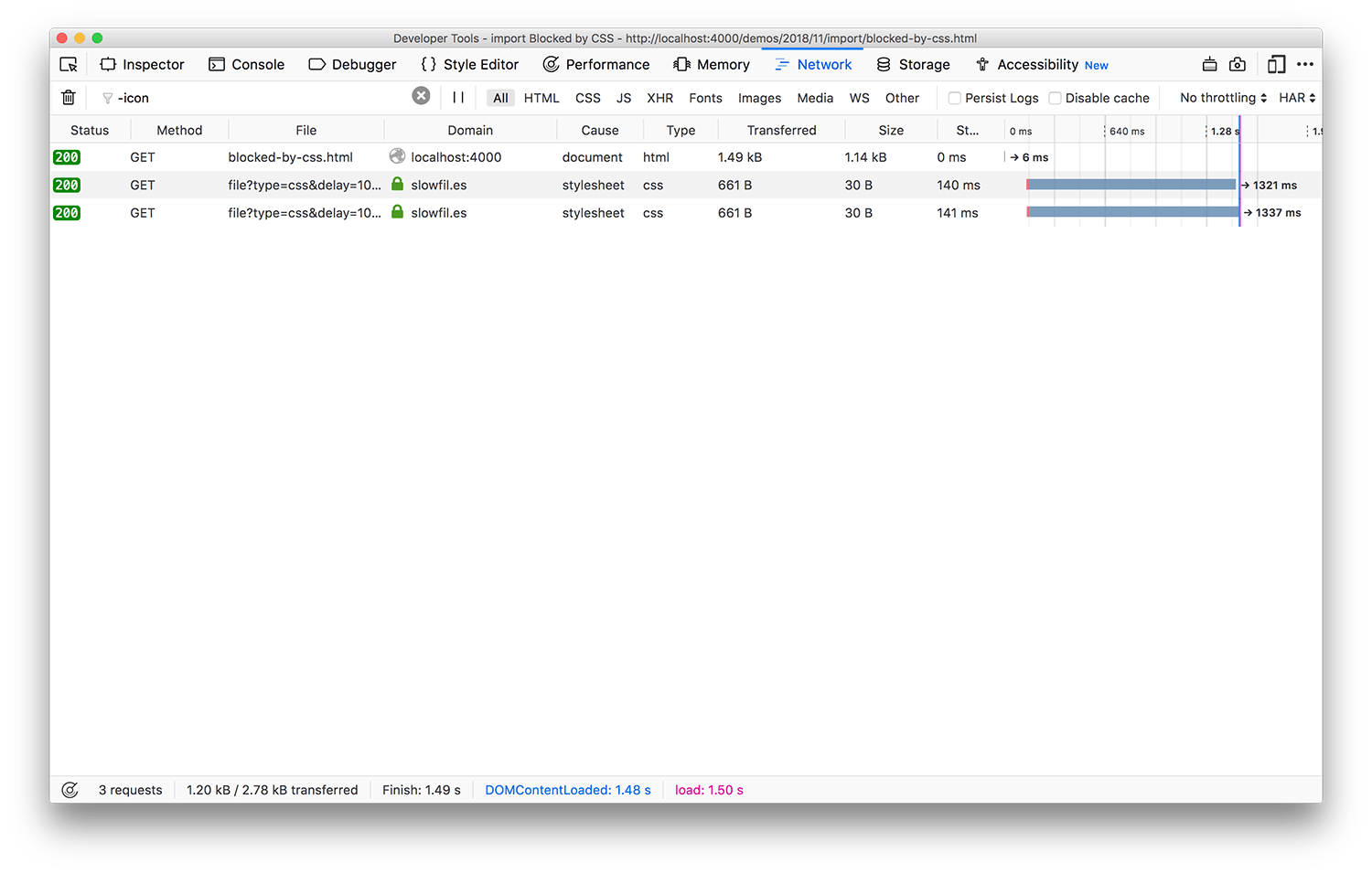The width and height of the screenshot is (1372, 874).
Task: Open the HAR dropdown menu
Action: 1297,98
